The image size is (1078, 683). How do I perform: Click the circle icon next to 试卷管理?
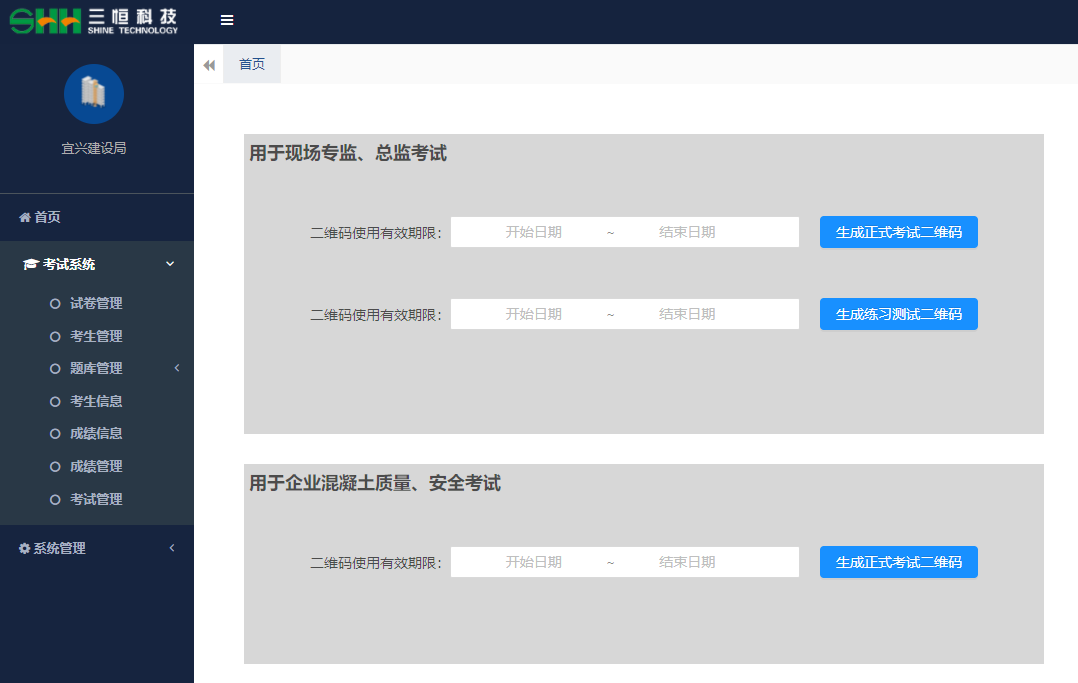point(56,304)
